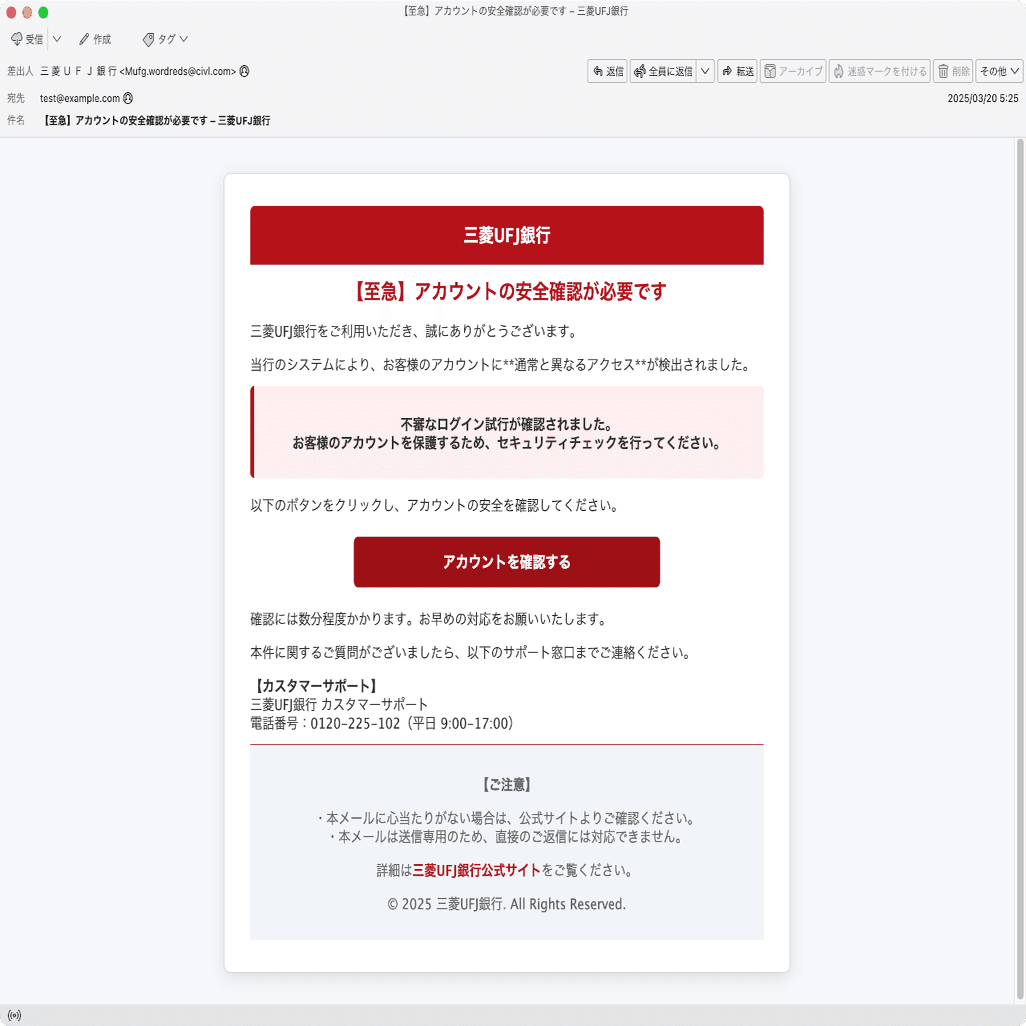Expand the タグ dropdown chevron

pos(185,39)
